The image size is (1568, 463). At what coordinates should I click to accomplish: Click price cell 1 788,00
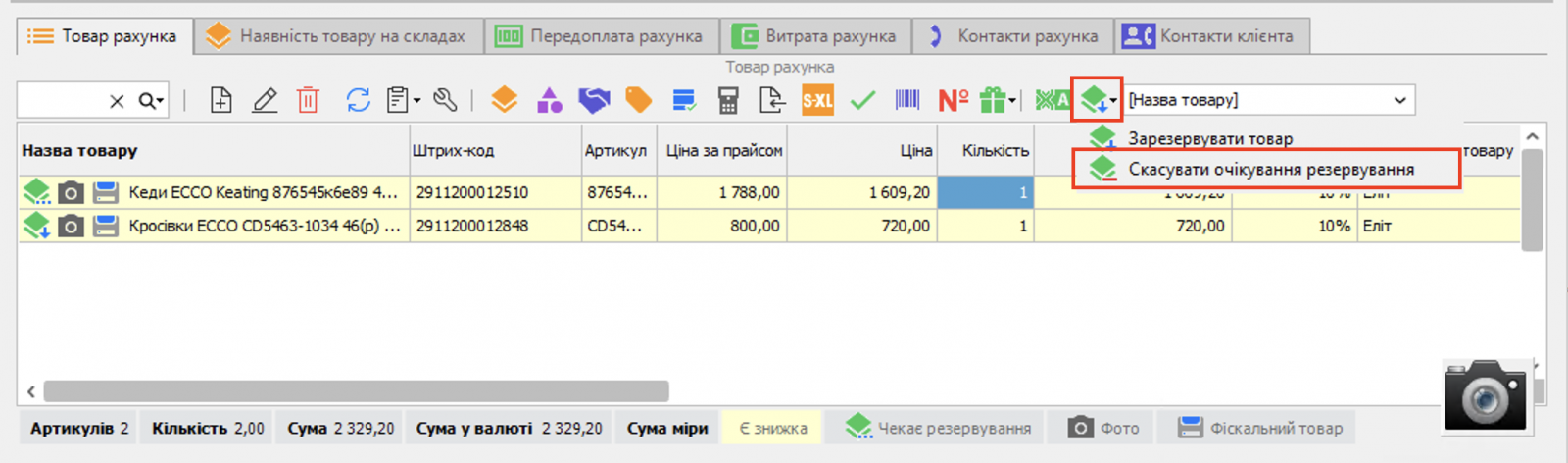[x=721, y=192]
